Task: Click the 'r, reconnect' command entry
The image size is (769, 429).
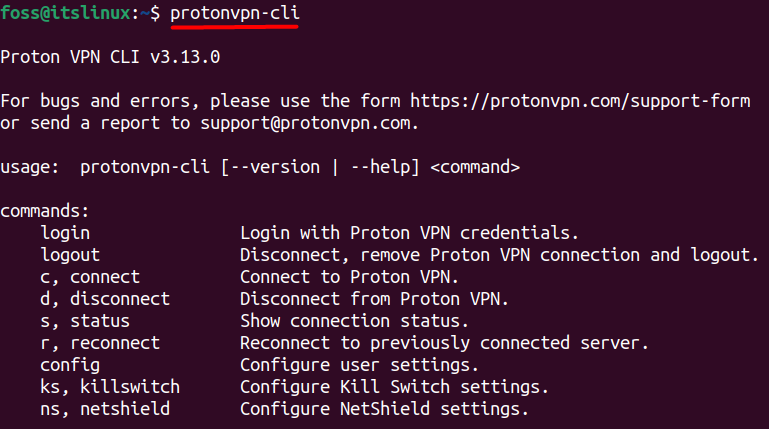Action: [100, 343]
